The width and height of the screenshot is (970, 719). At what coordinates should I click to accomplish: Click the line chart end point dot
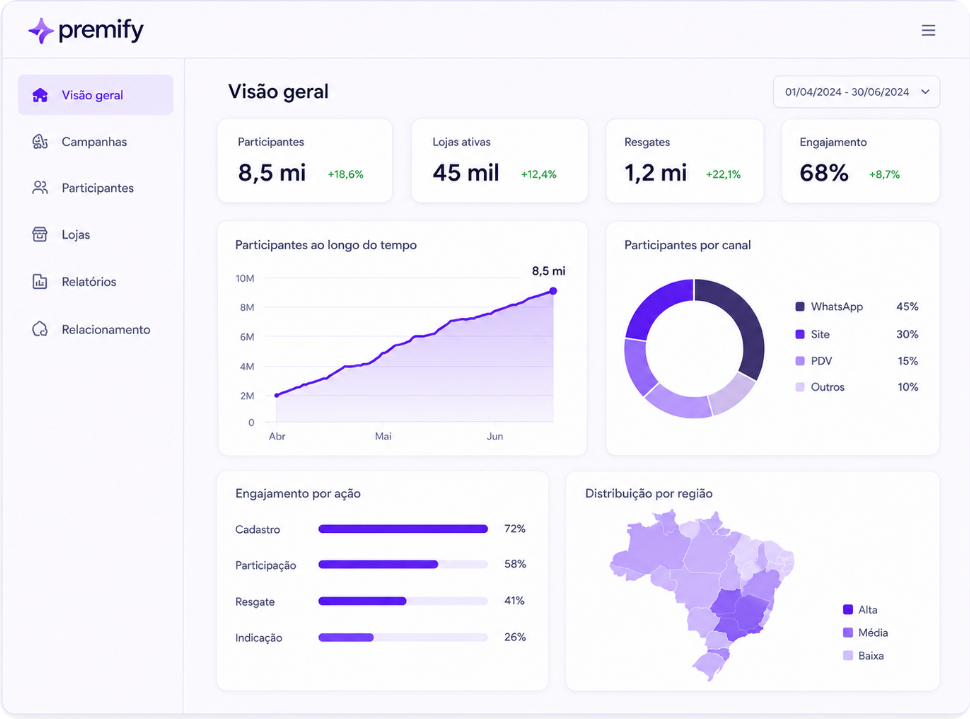pyautogui.click(x=553, y=291)
